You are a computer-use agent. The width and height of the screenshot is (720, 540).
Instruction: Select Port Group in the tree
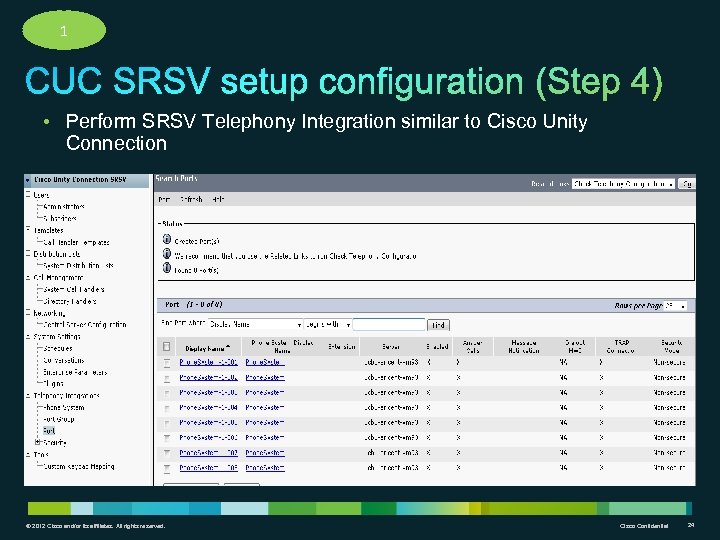[58, 419]
